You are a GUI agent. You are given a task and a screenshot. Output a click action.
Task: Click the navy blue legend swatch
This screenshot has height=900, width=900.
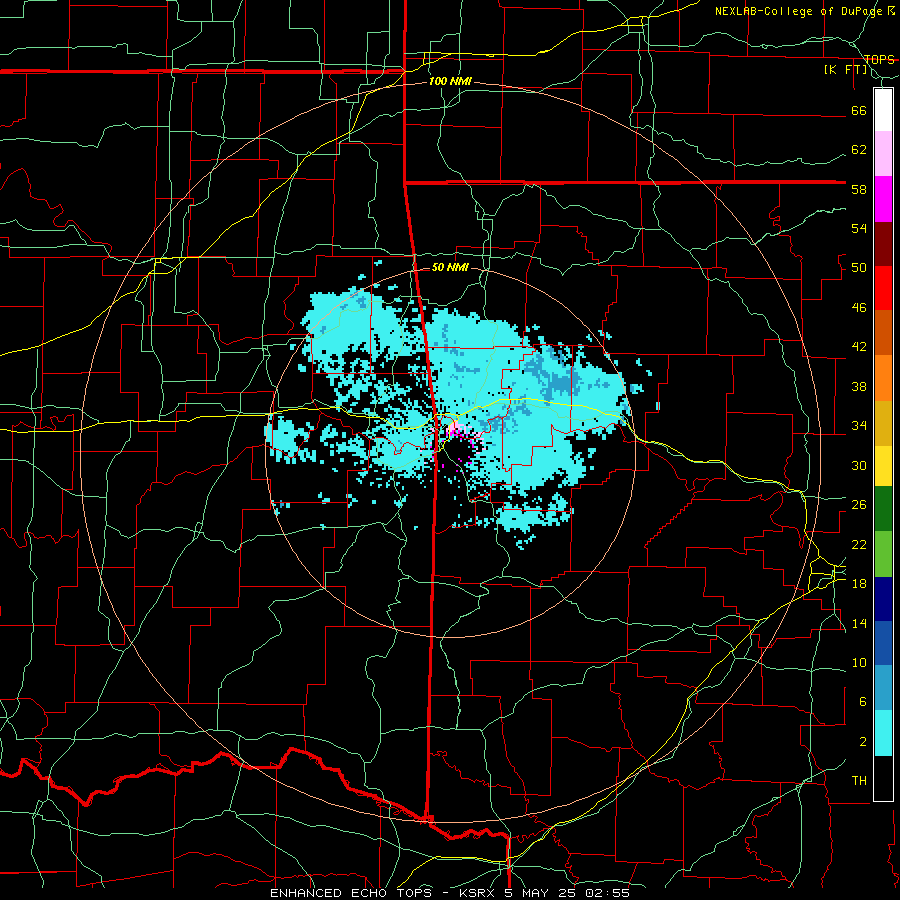point(883,599)
